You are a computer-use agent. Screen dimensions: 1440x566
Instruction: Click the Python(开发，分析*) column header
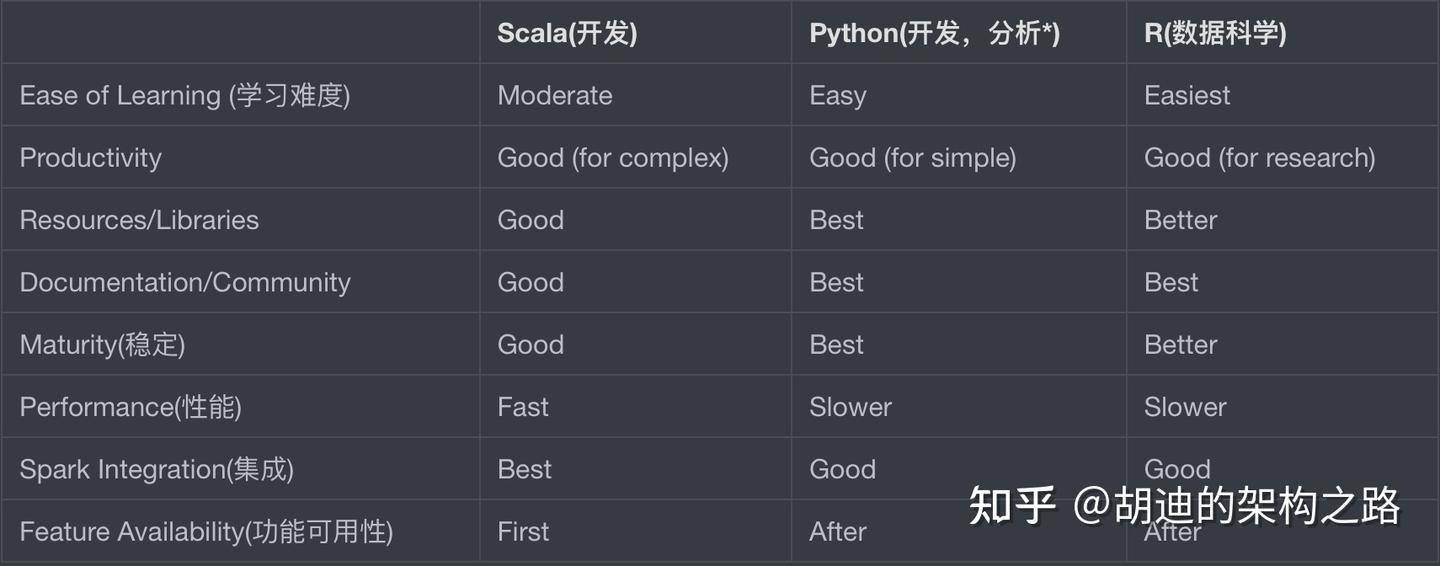pos(934,33)
